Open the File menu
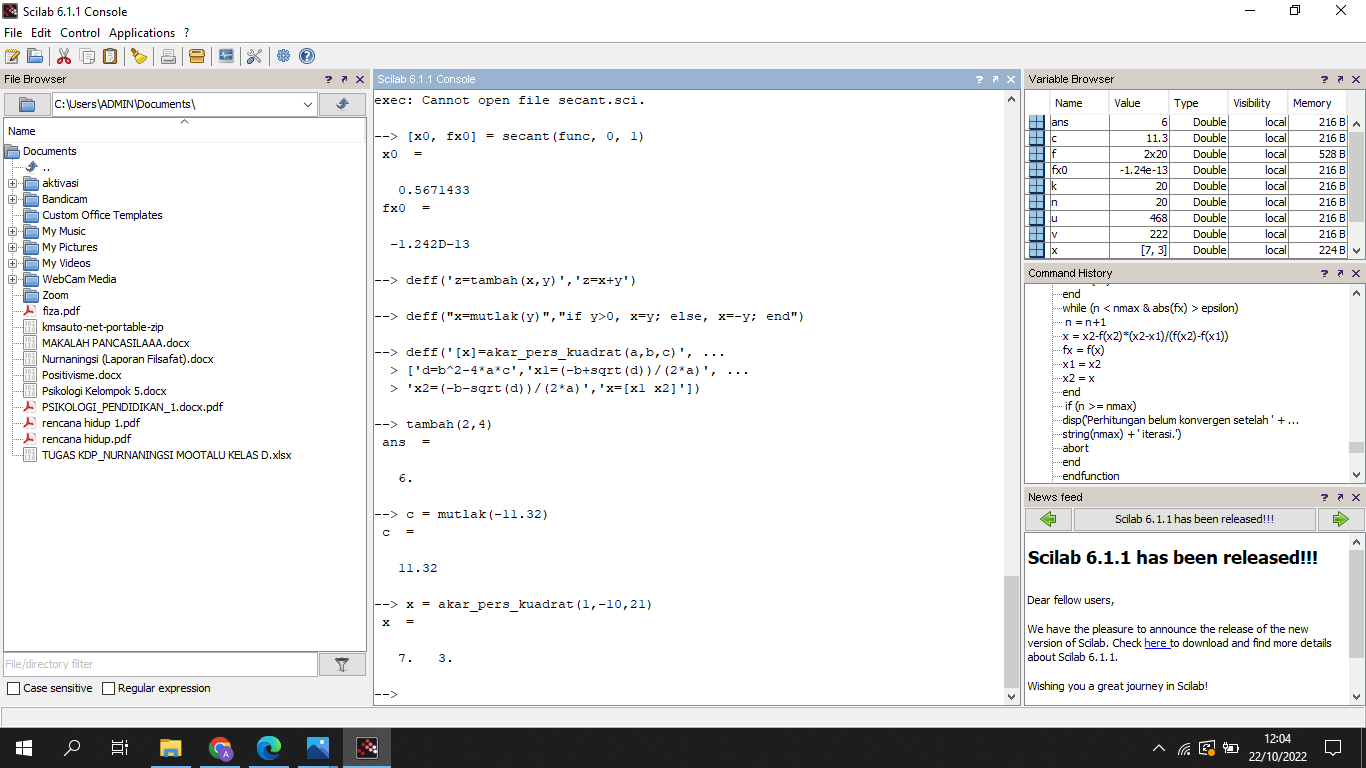This screenshot has width=1366, height=768. point(13,33)
